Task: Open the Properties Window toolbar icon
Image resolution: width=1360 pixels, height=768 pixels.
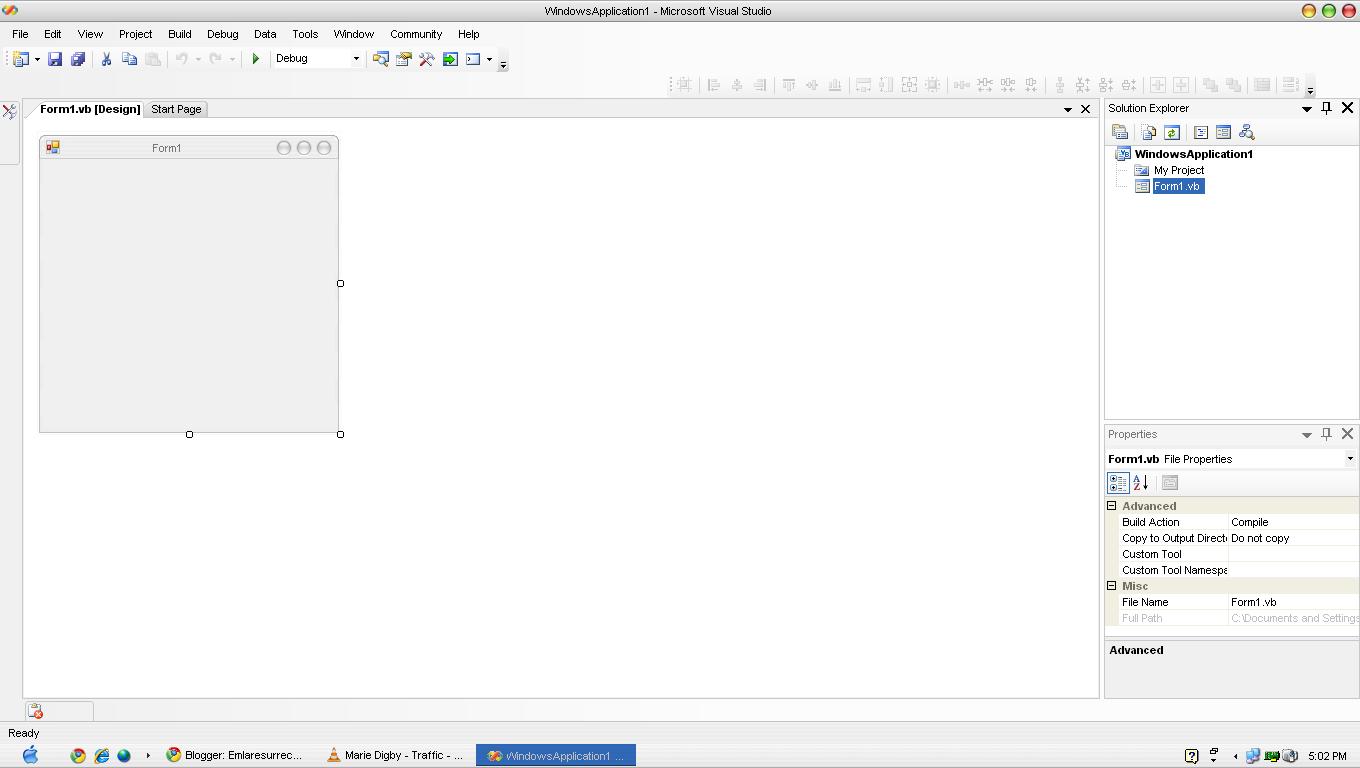Action: point(404,59)
